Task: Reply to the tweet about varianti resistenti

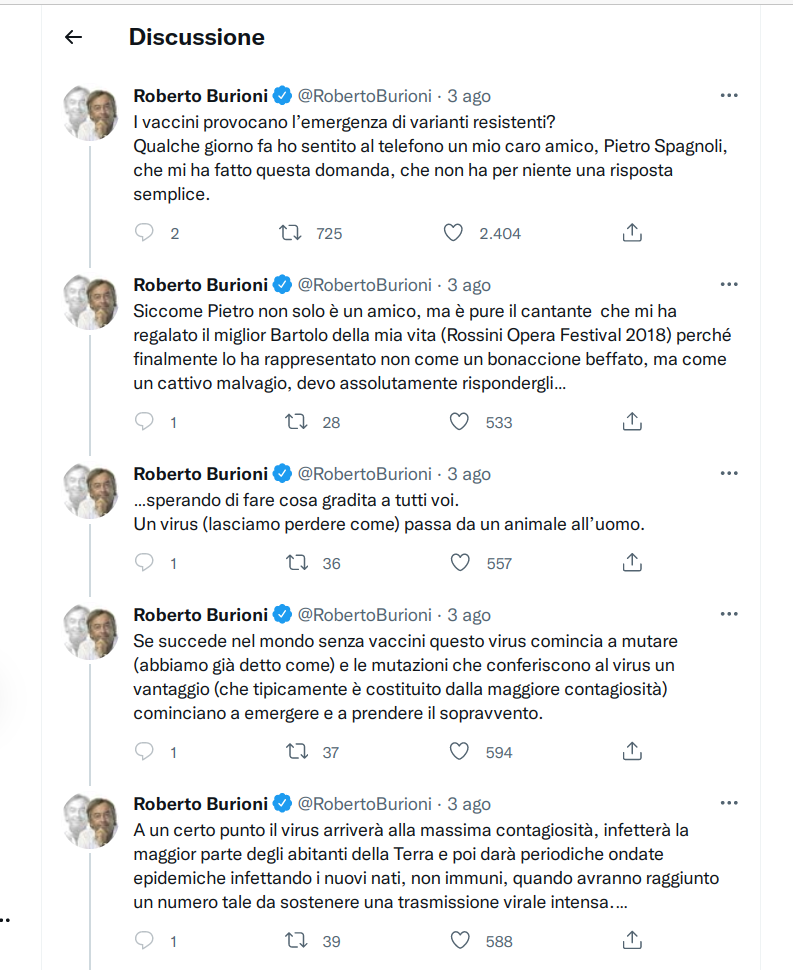Action: point(144,233)
